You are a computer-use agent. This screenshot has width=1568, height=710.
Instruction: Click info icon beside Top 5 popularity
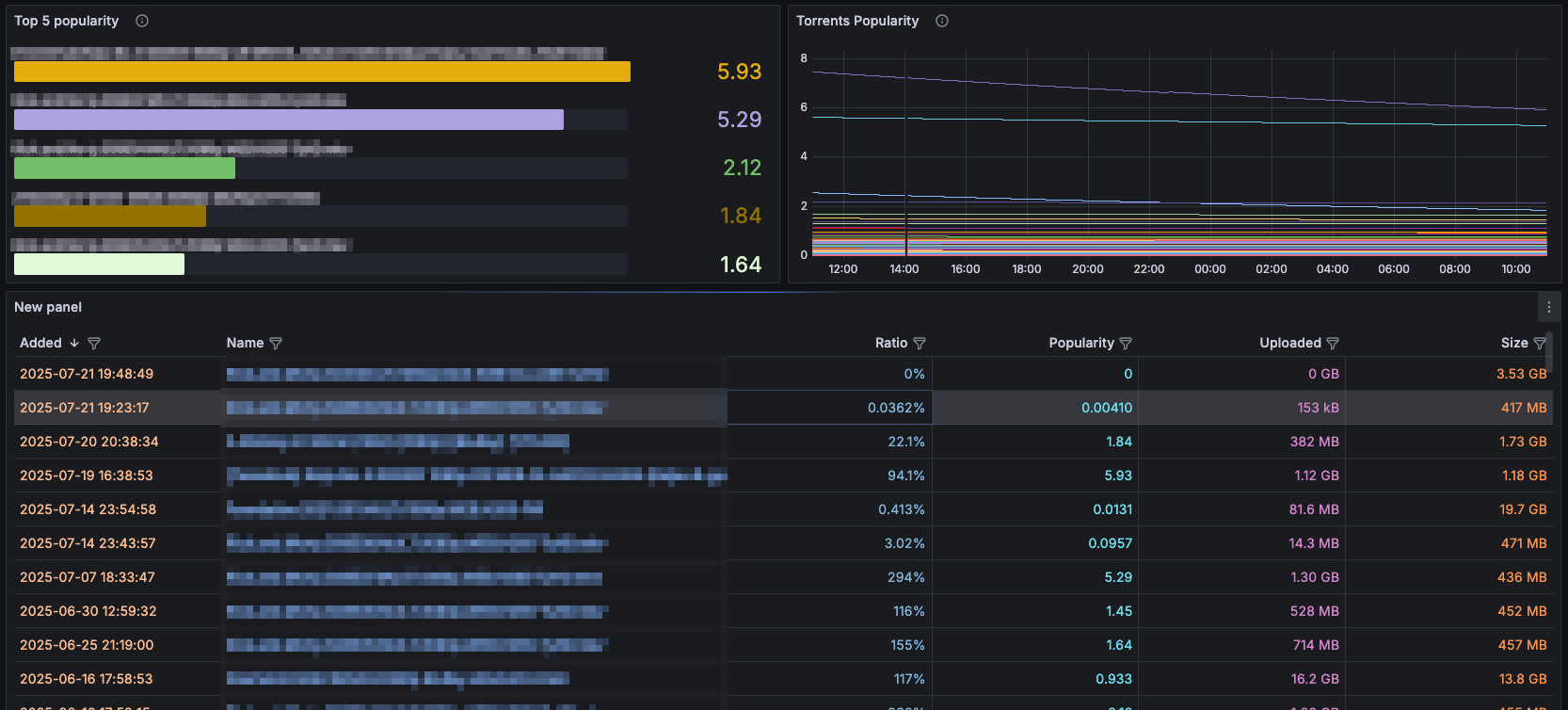(142, 21)
